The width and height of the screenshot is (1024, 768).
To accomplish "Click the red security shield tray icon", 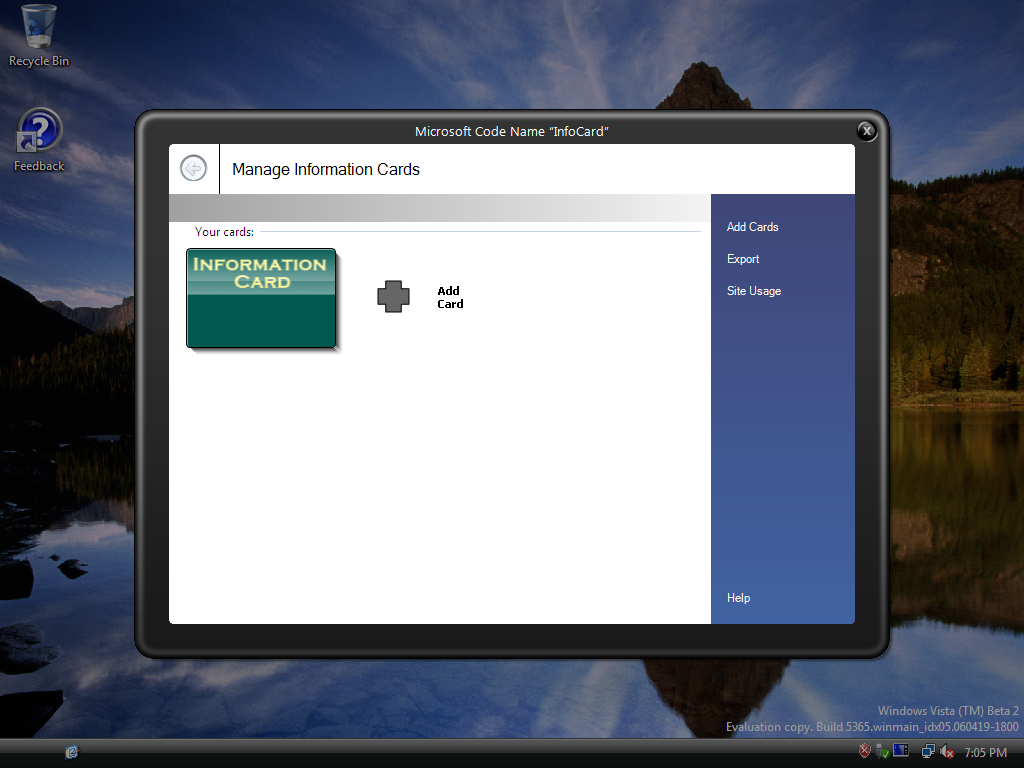I will coord(864,751).
